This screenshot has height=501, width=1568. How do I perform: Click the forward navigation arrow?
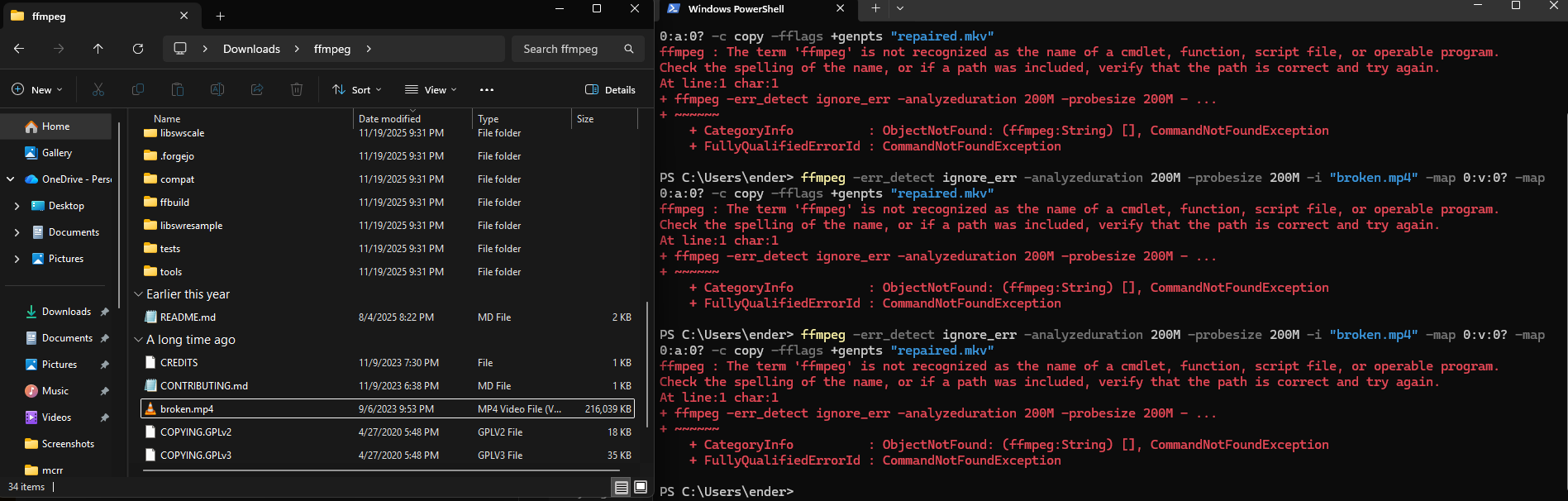tap(59, 49)
